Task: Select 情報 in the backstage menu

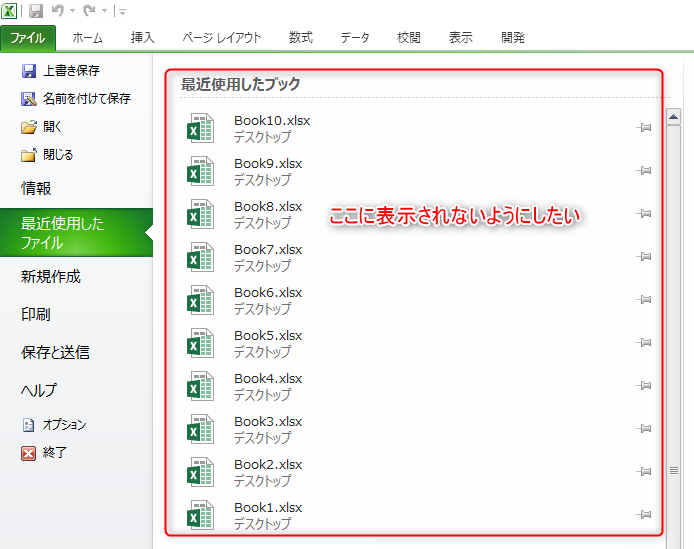Action: (x=36, y=189)
